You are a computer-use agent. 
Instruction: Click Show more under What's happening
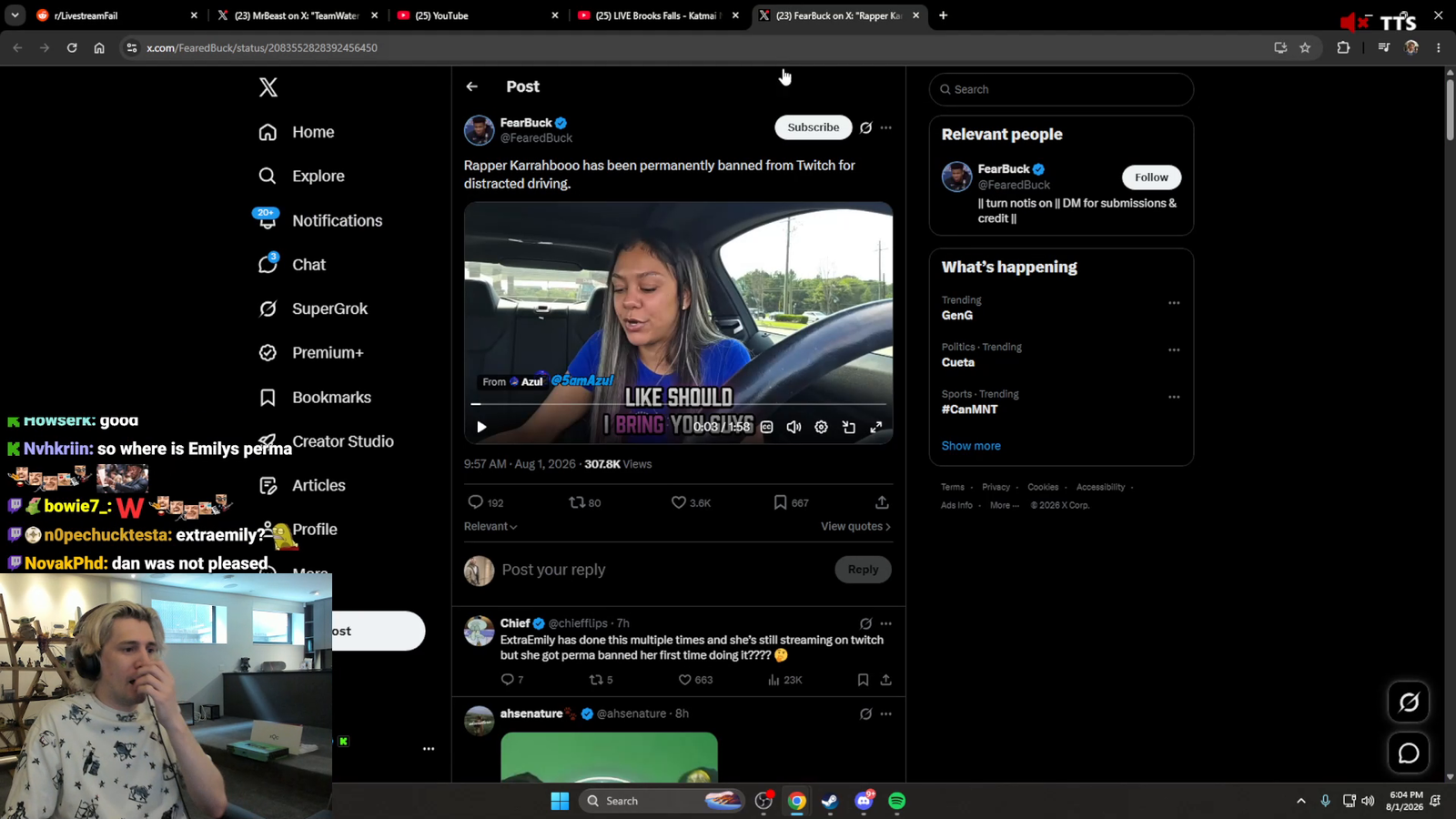(971, 446)
